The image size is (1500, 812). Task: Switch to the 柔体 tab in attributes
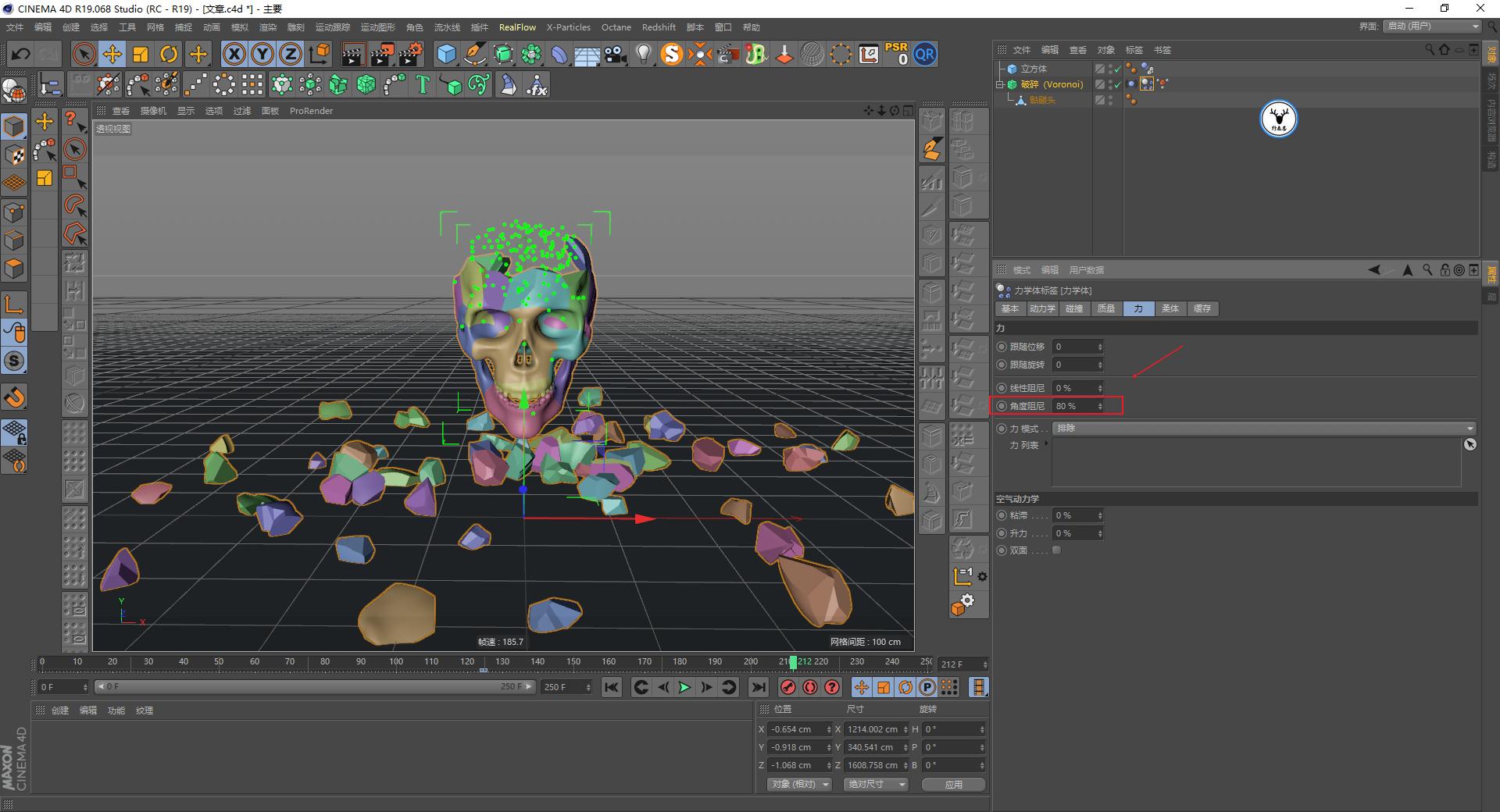(x=1170, y=308)
